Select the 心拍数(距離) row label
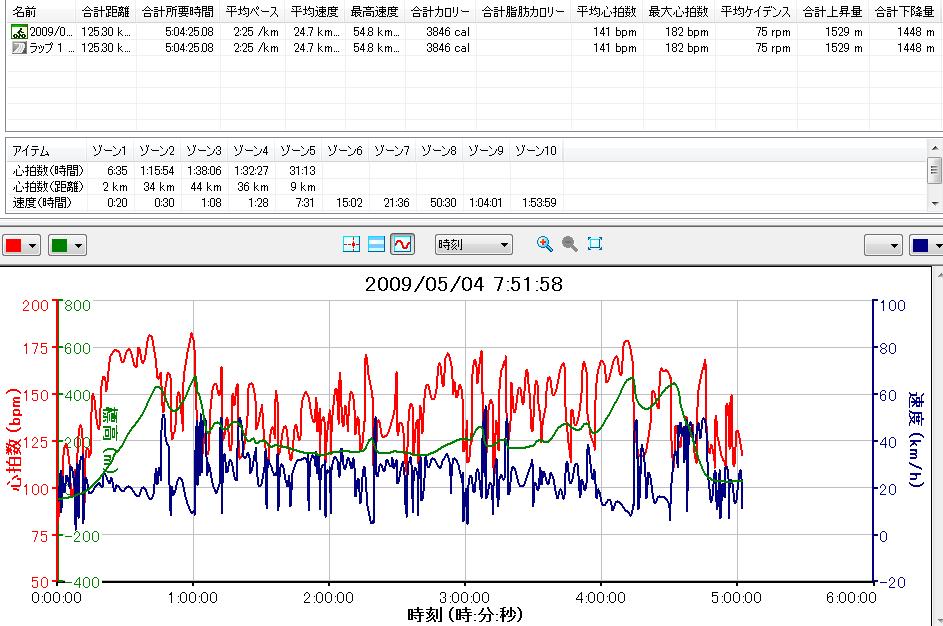Screen dimensions: 943x626 [48, 187]
